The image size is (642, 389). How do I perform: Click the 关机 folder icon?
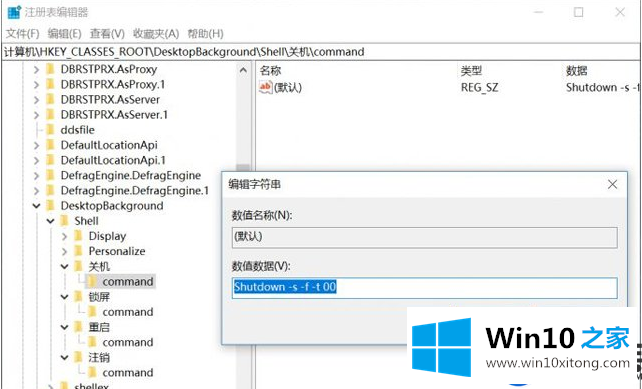(x=78, y=266)
